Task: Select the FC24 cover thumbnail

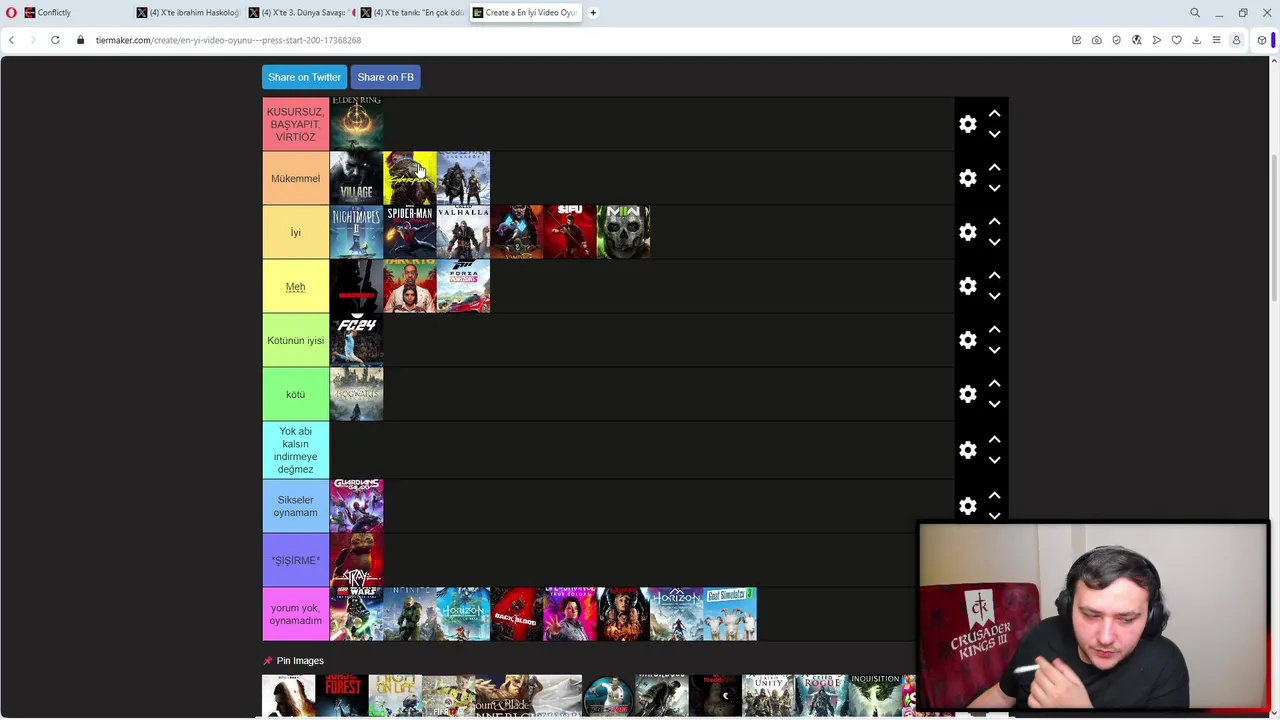Action: pos(357,340)
